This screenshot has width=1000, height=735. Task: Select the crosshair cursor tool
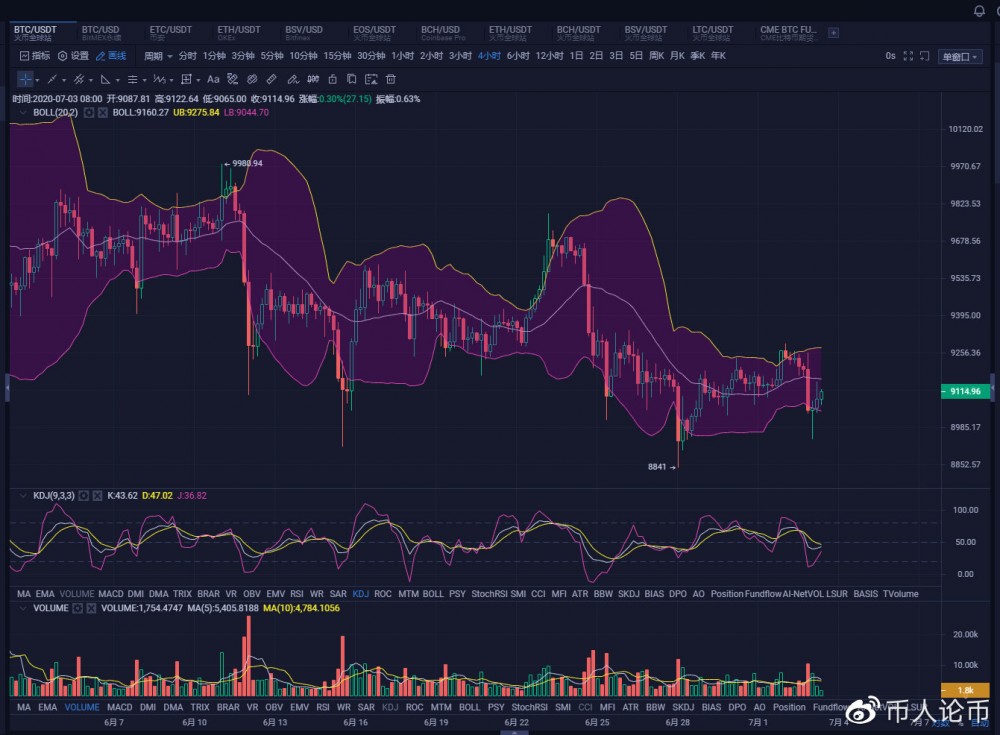pyautogui.click(x=25, y=79)
